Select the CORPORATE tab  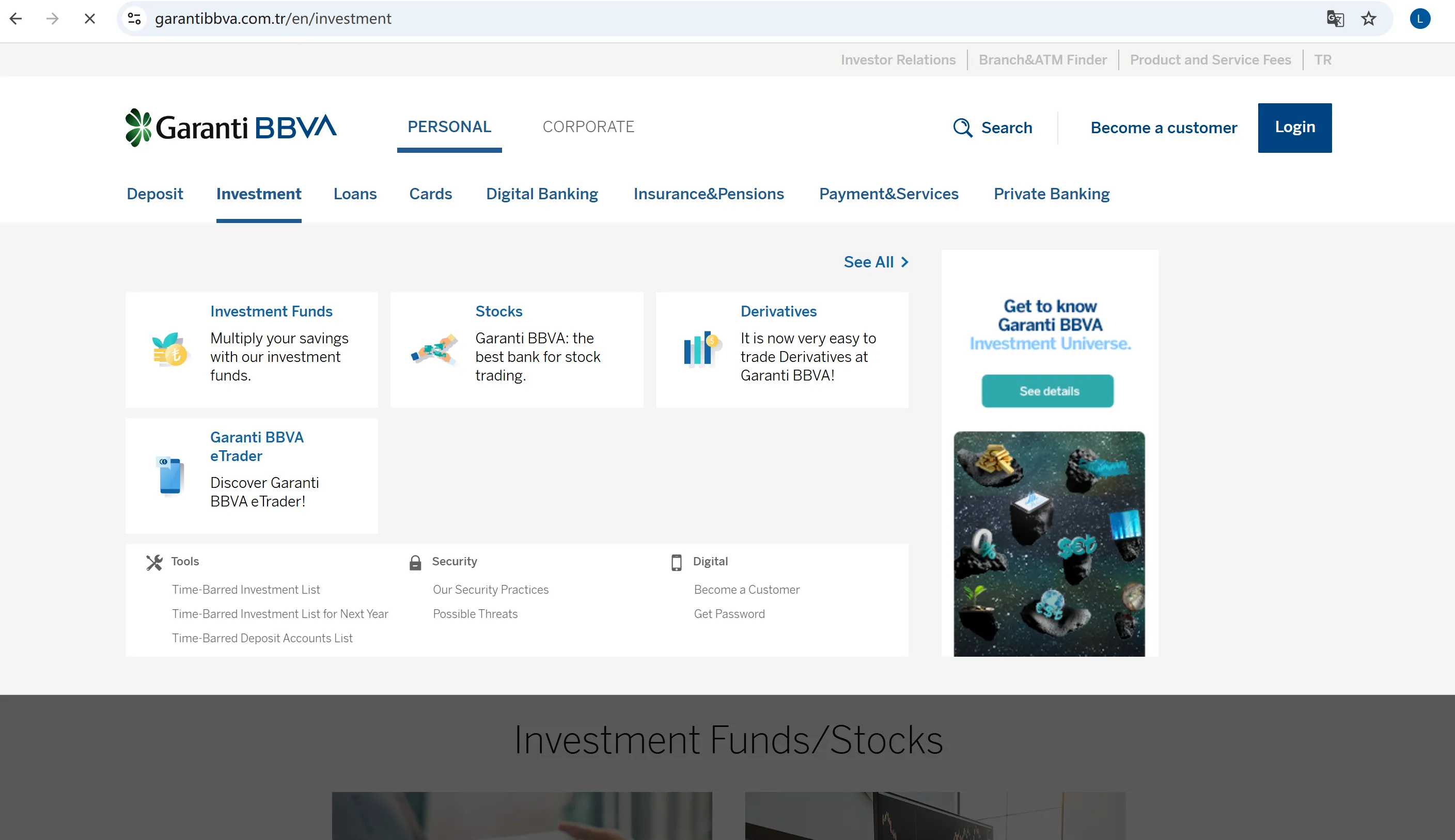588,127
